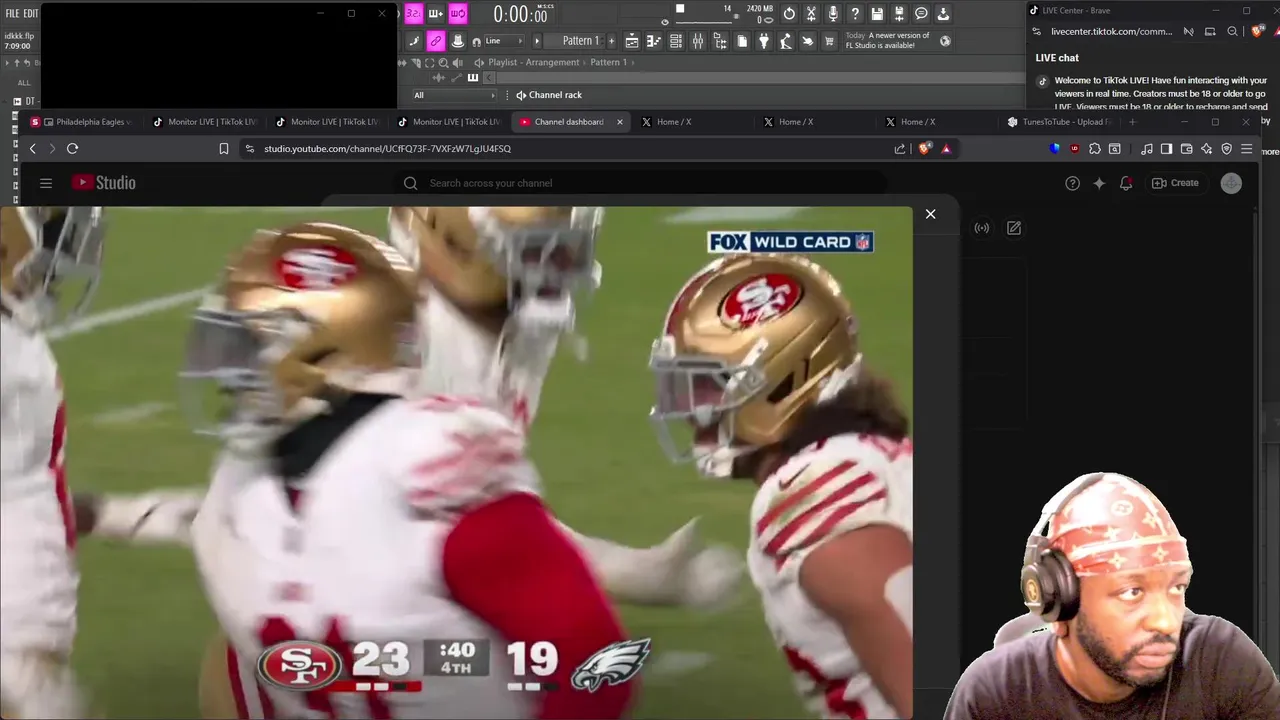
Task: Open FL Studio help question mark icon
Action: point(855,14)
